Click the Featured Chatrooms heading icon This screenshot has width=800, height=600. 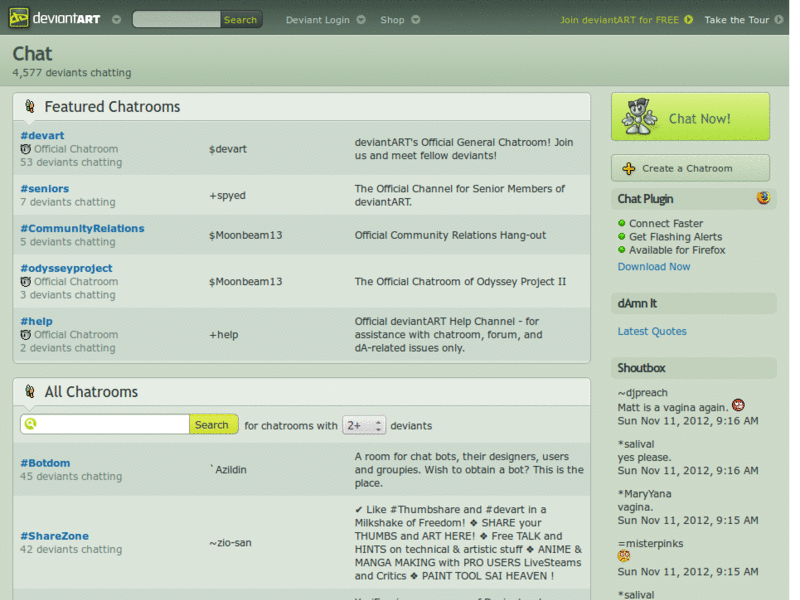30,107
